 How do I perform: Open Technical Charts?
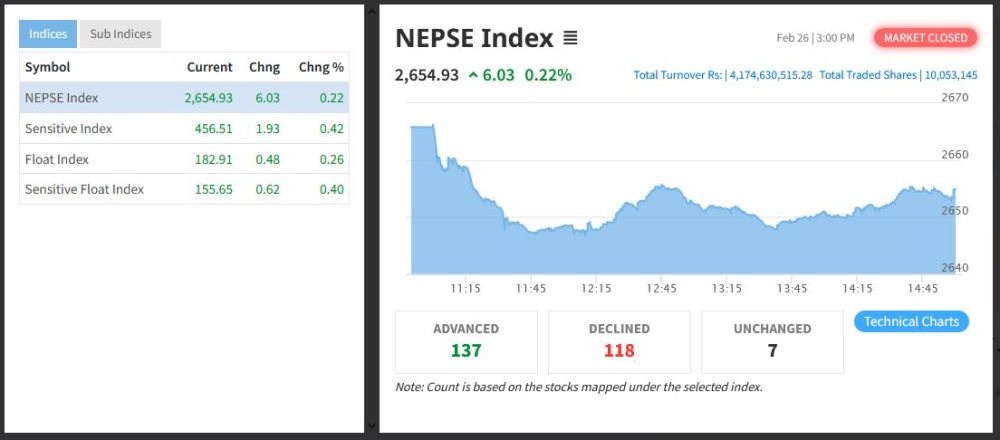point(910,322)
